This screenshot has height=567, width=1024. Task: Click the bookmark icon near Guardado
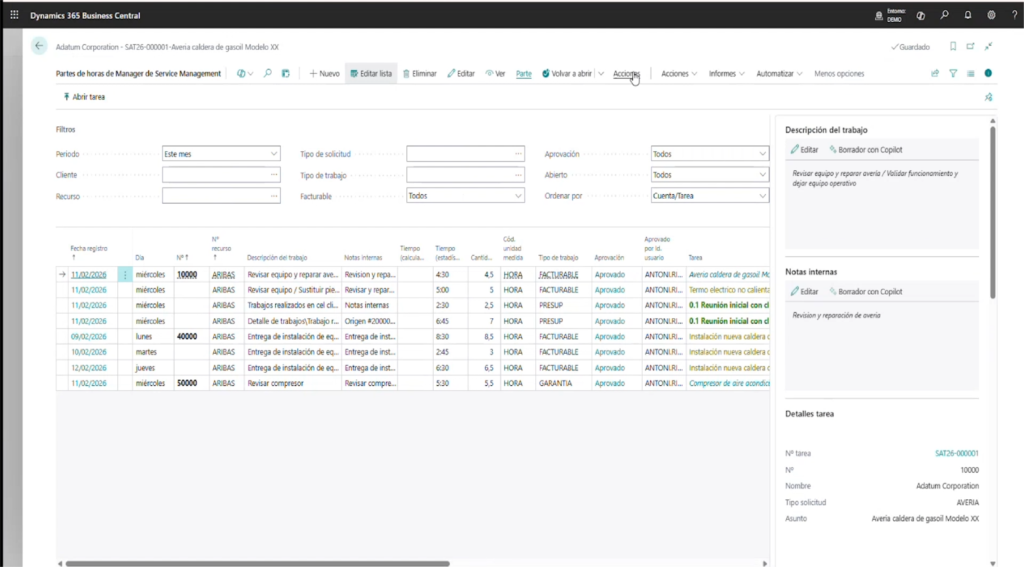953,46
